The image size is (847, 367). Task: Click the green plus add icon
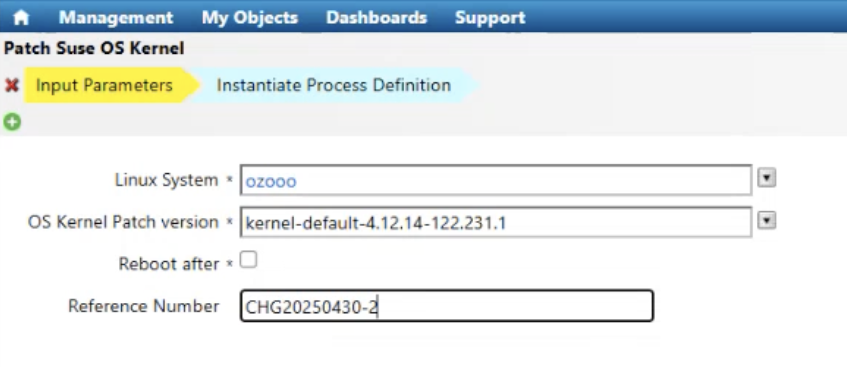[x=12, y=122]
